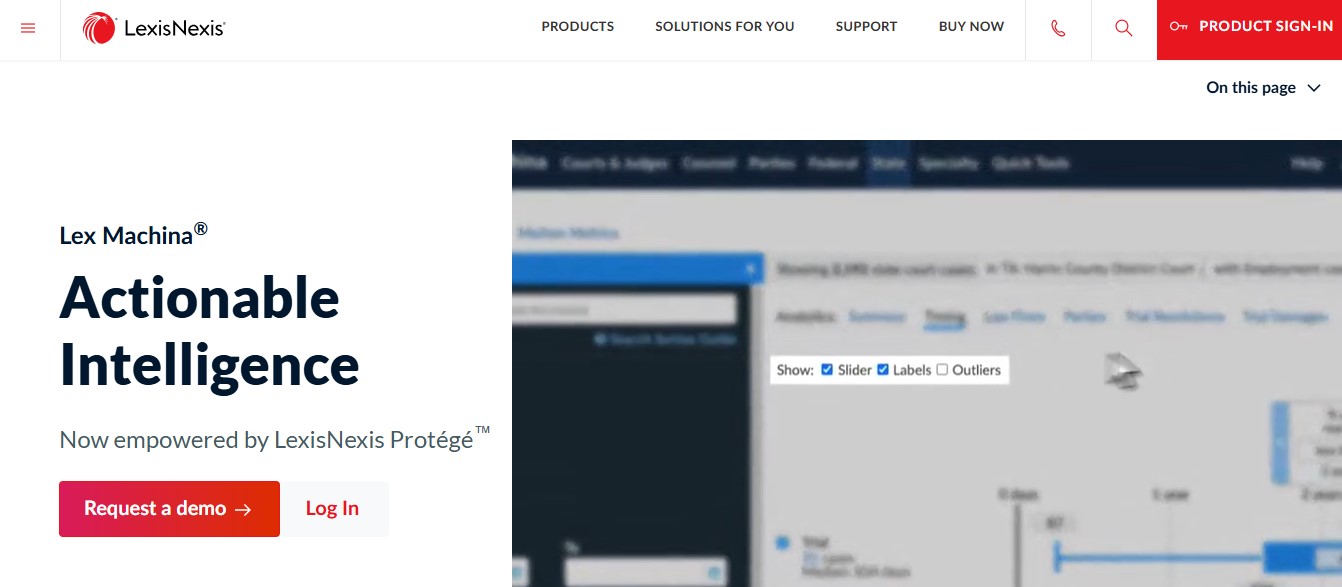Open the Support menu item
This screenshot has height=587, width=1342.
(866, 27)
